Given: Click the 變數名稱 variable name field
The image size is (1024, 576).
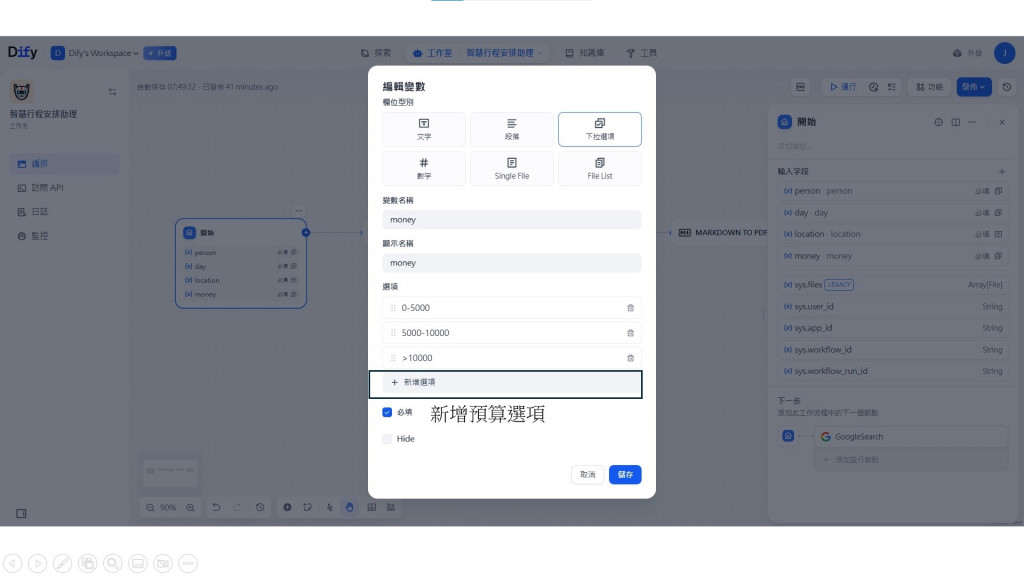Looking at the screenshot, I should click(x=511, y=219).
